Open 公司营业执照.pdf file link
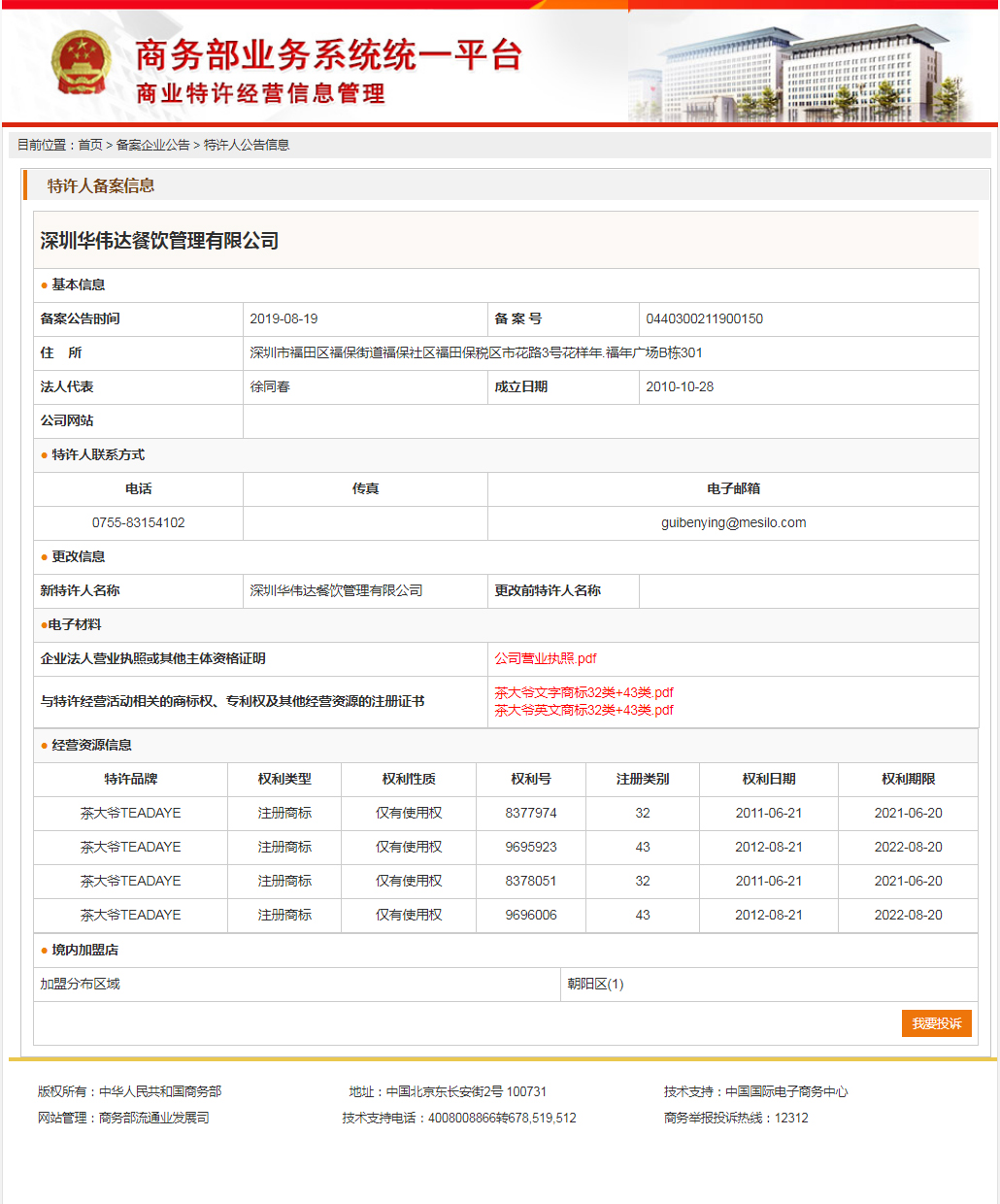The width and height of the screenshot is (1000, 1204). [x=546, y=658]
